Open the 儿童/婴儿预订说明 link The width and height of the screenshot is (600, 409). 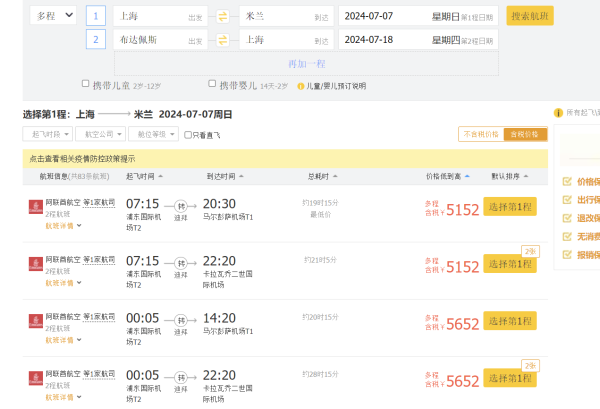click(x=336, y=86)
